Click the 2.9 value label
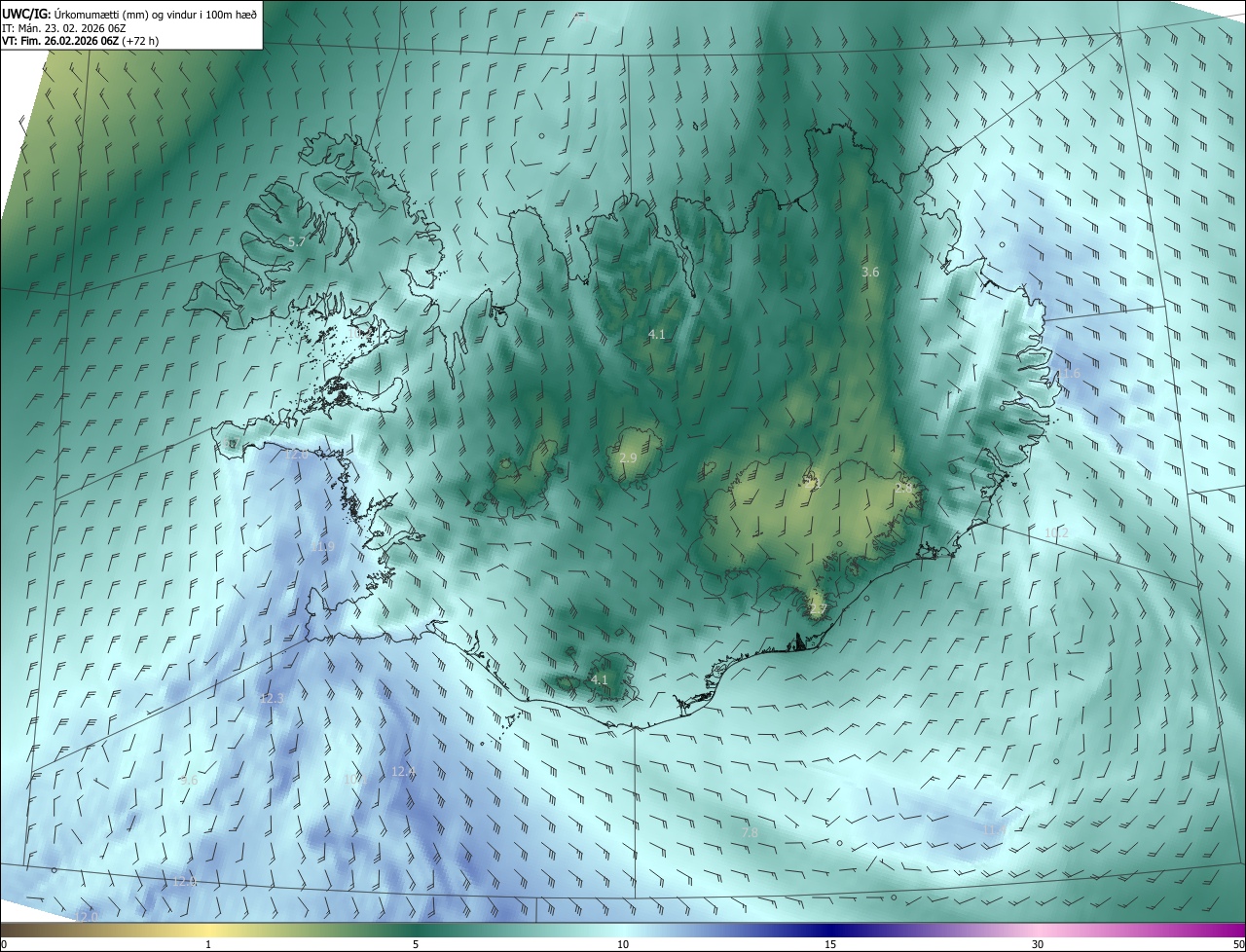Viewport: 1246px width, 952px height. point(628,458)
